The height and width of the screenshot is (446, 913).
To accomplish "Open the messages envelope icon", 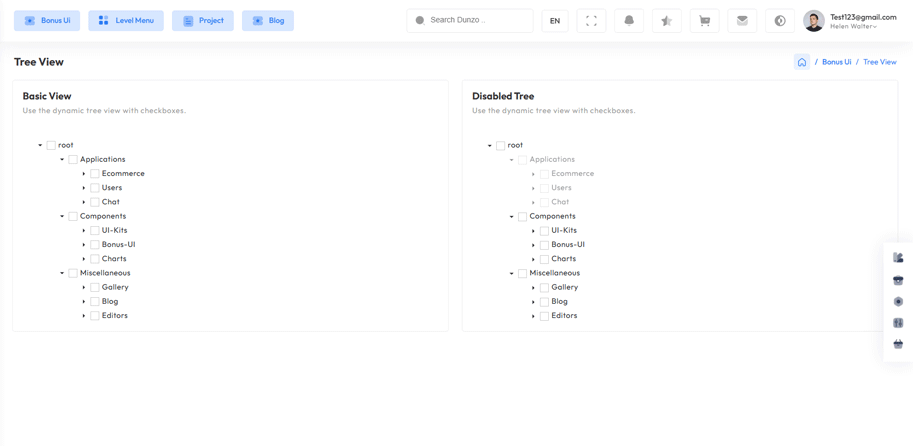I will click(742, 20).
